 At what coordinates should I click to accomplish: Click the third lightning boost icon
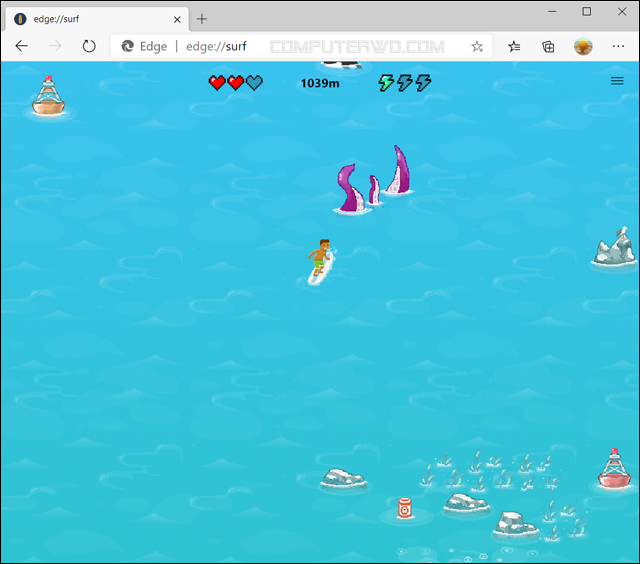pyautogui.click(x=423, y=83)
